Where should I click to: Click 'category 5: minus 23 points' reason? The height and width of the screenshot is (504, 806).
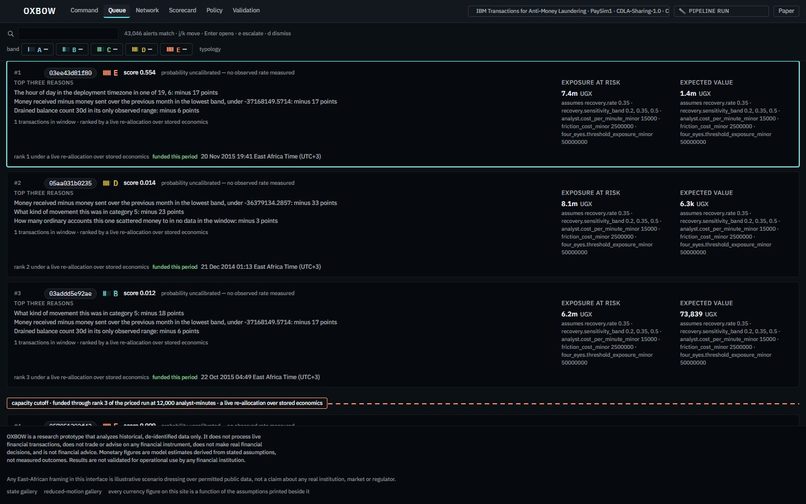[x=99, y=212]
